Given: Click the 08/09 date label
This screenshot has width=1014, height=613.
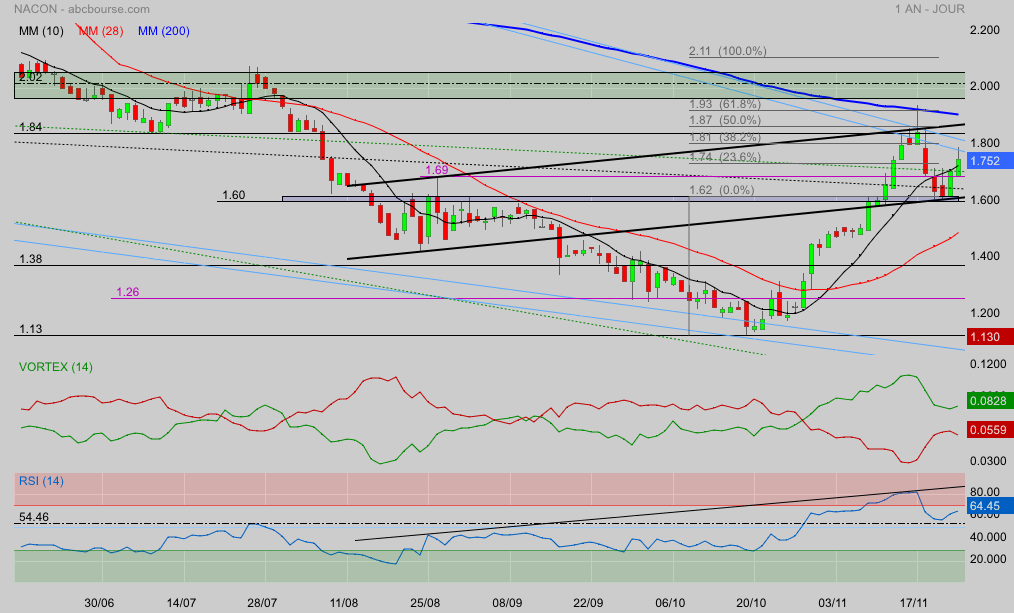Looking at the screenshot, I should point(507,603).
